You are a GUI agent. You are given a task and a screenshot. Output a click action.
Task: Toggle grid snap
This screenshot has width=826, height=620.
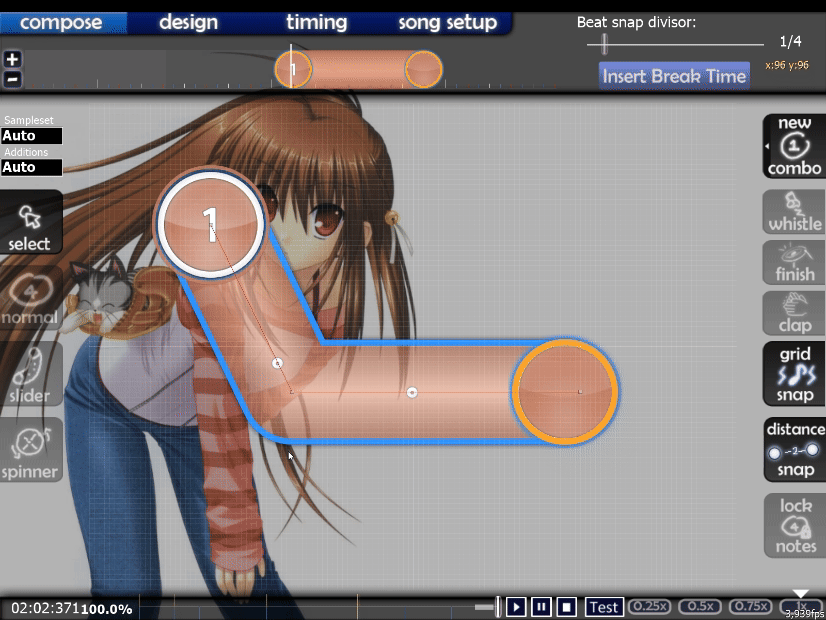pos(794,374)
